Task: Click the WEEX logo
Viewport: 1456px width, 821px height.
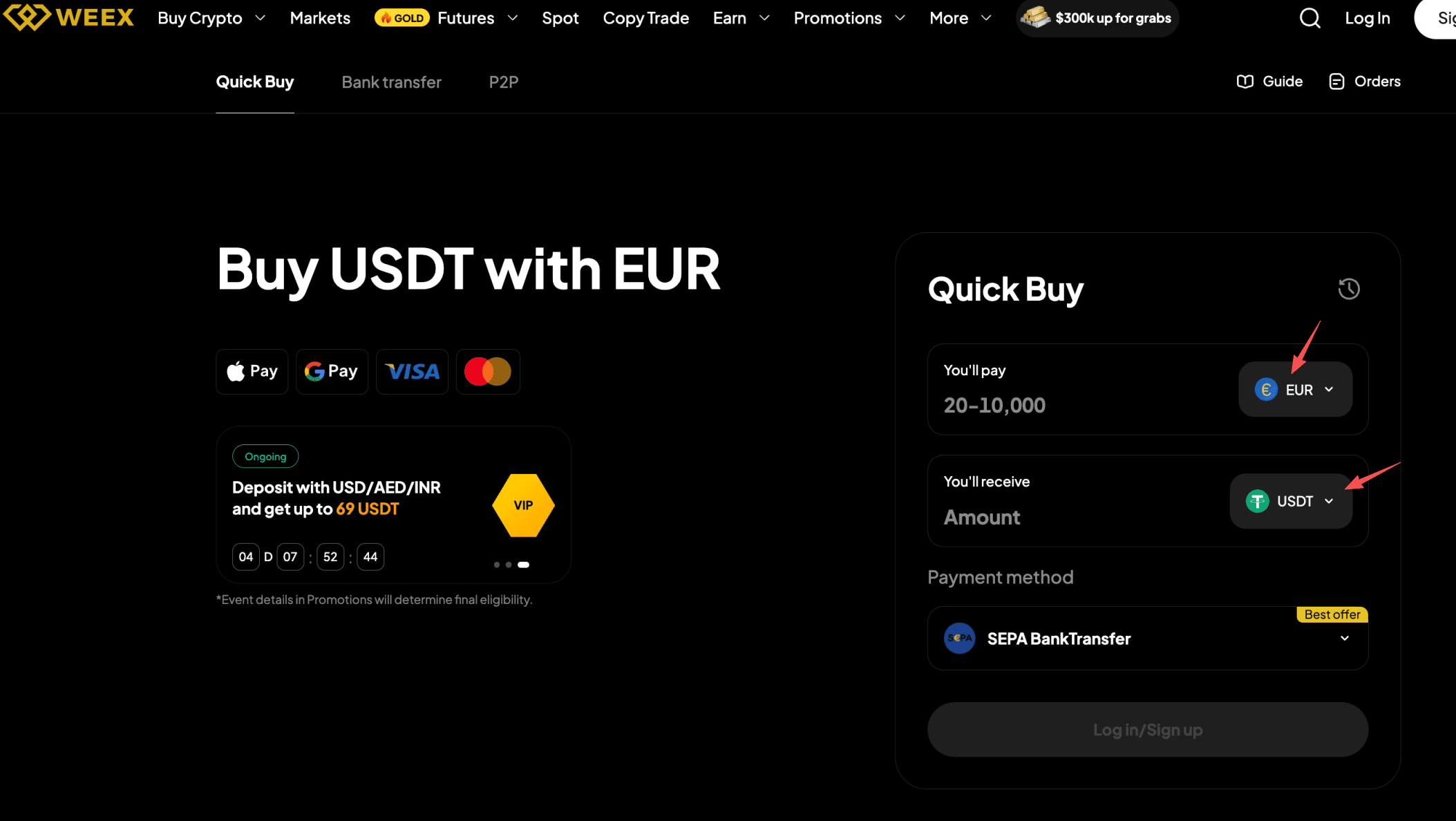Action: pos(68,17)
